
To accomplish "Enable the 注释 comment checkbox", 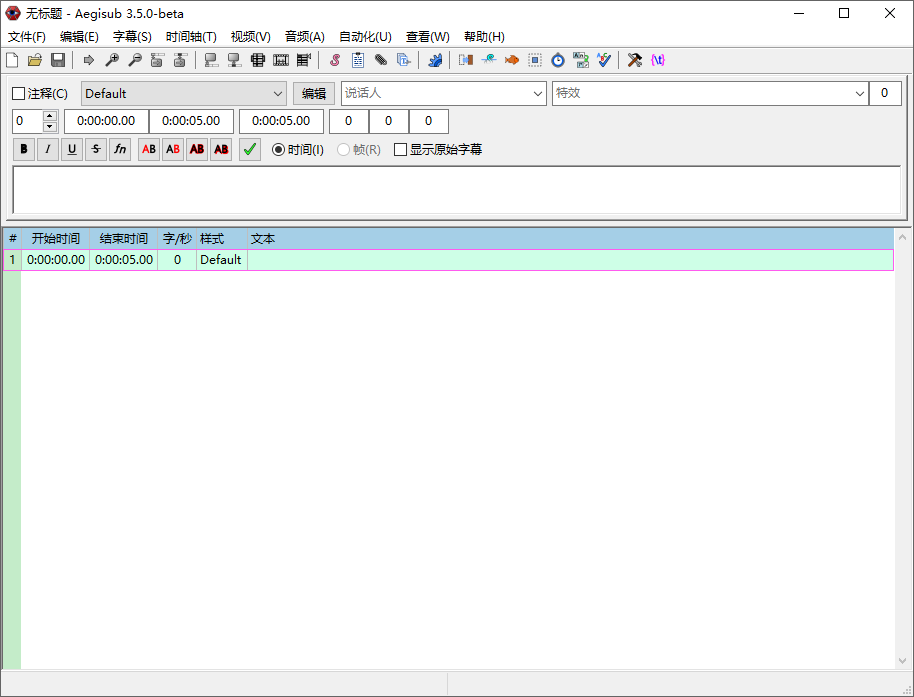I will click(x=19, y=93).
